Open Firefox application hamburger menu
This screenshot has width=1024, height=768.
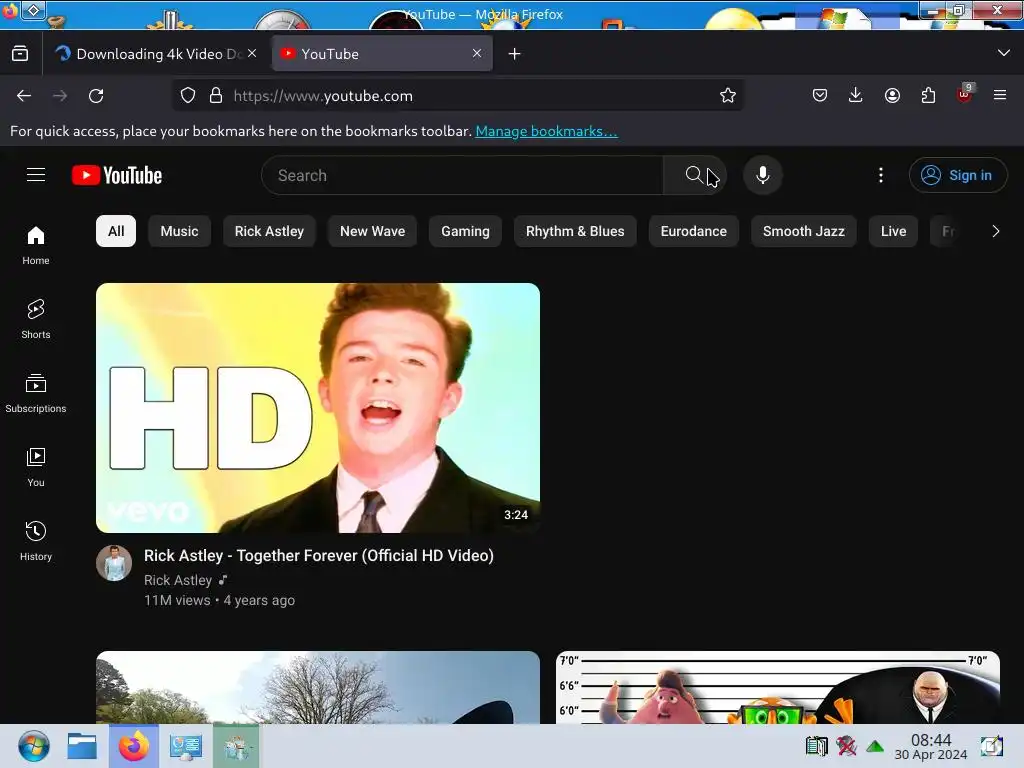pyautogui.click(x=1000, y=95)
